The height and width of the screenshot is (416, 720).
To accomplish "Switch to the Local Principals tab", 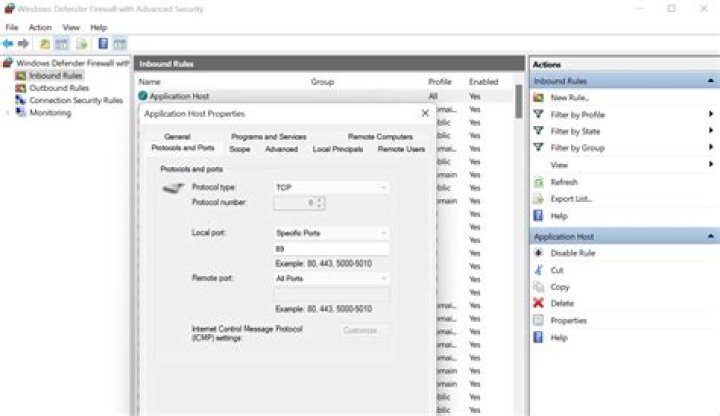I will [338, 149].
